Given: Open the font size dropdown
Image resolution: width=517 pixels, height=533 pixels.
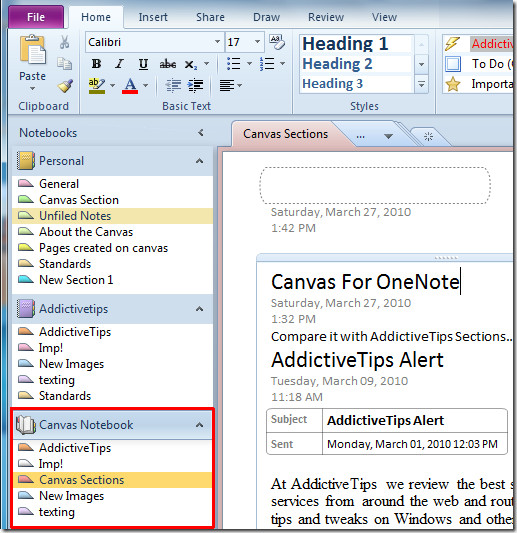Looking at the screenshot, I should click(x=257, y=42).
